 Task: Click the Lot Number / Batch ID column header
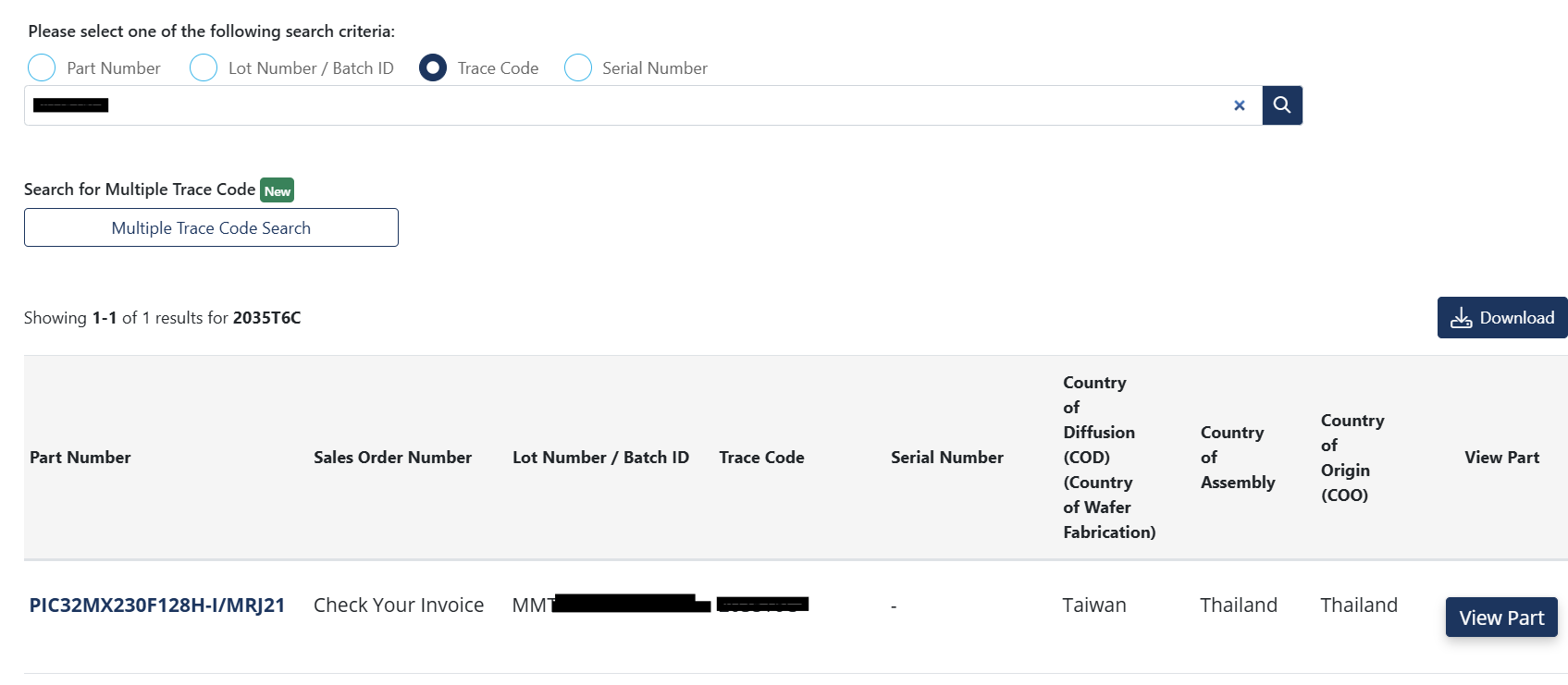600,458
